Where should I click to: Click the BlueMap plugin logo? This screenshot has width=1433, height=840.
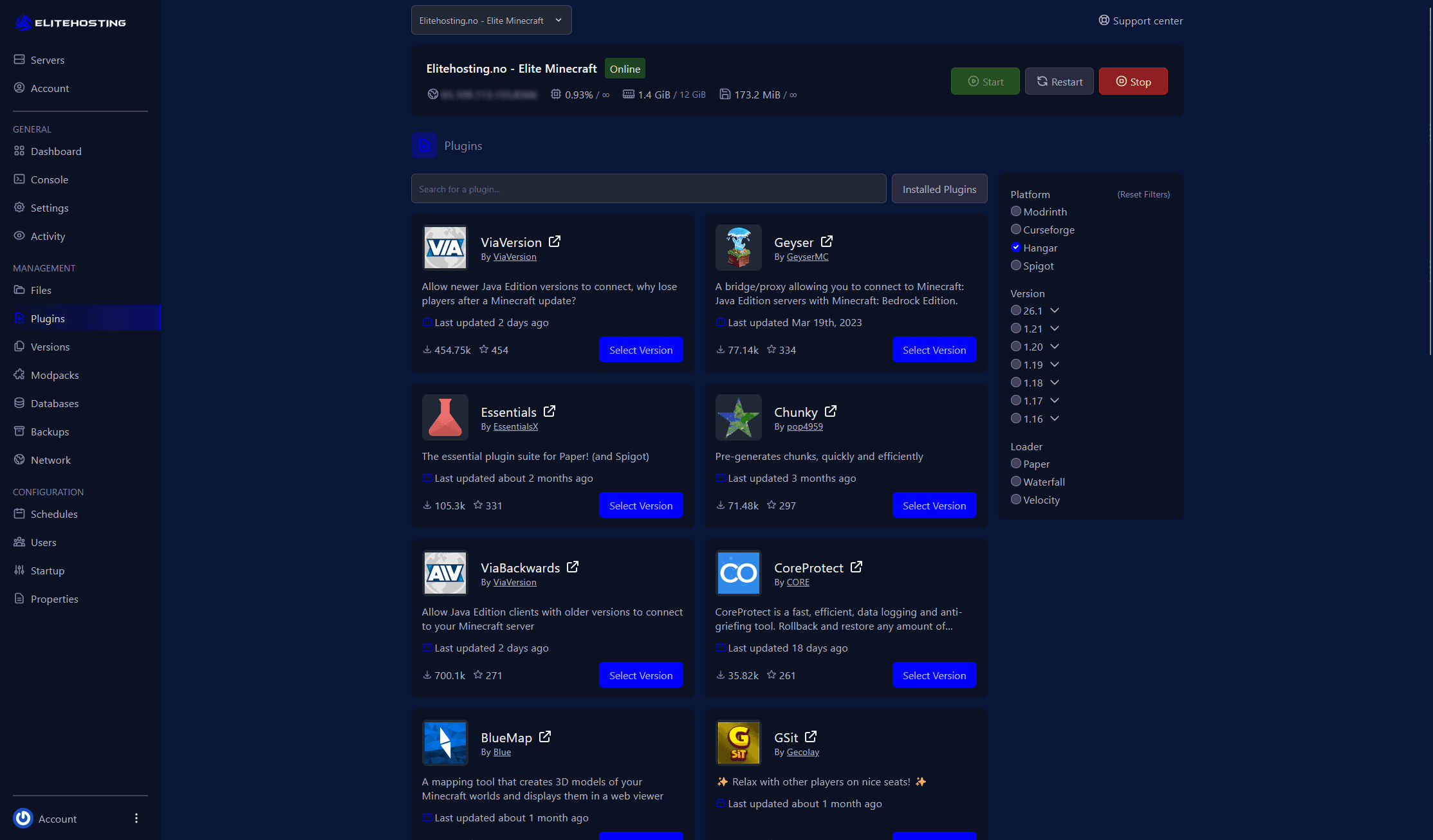[x=445, y=743]
